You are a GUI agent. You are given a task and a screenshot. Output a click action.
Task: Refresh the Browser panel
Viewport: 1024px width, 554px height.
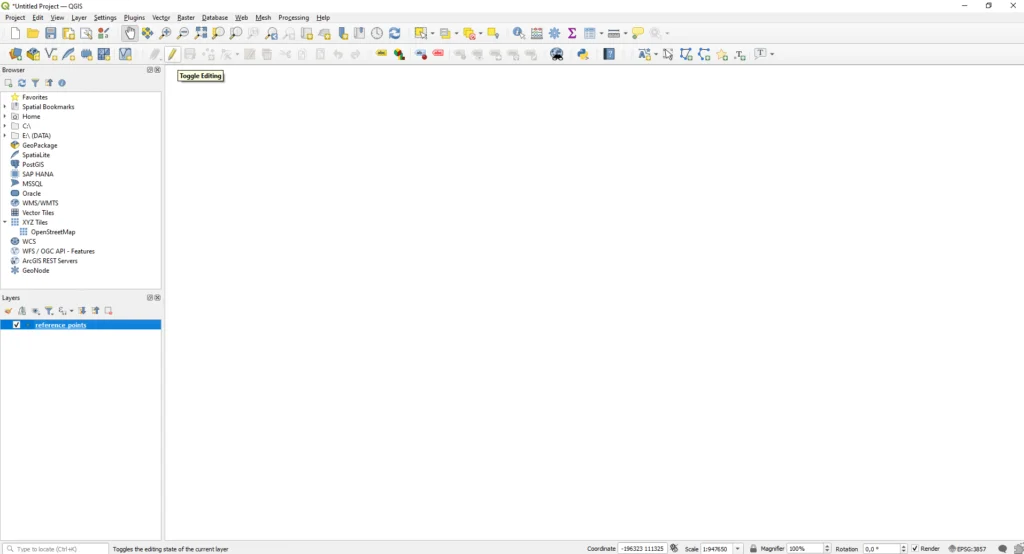tap(22, 83)
